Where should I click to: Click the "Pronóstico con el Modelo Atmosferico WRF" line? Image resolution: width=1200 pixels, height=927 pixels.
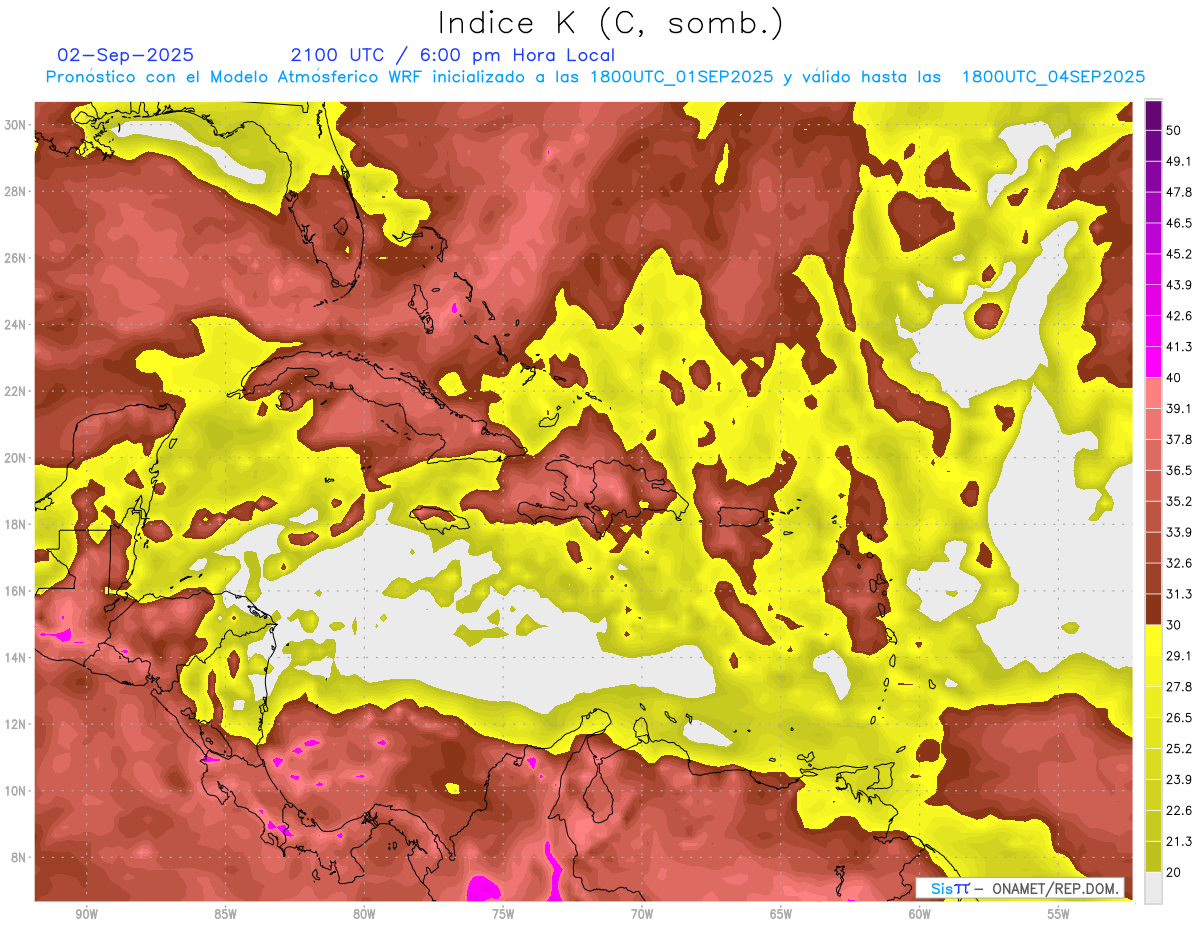pyautogui.click(x=595, y=77)
